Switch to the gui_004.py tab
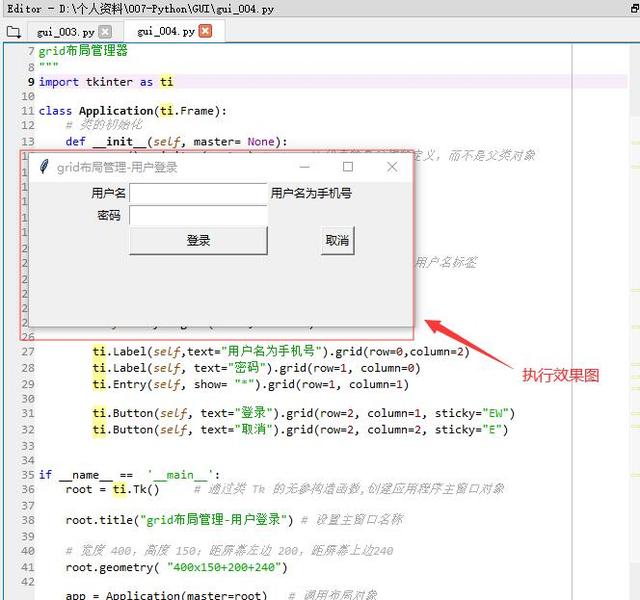 tap(166, 32)
